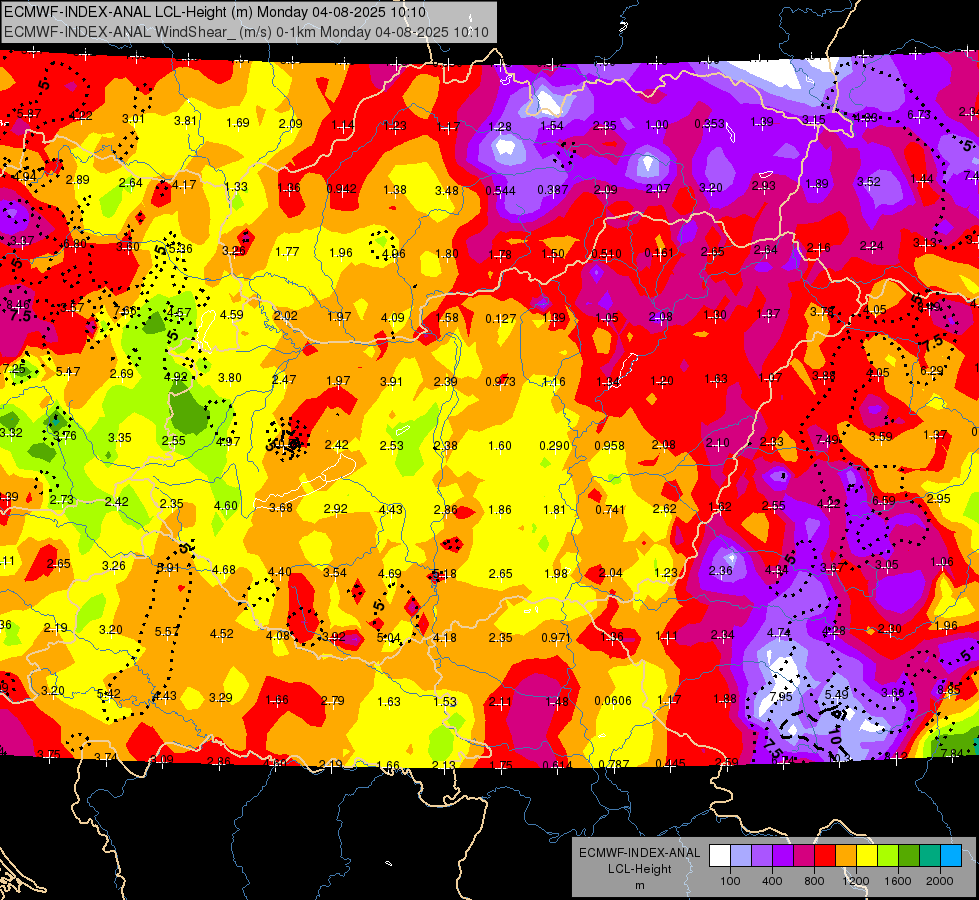
Task: Select the magenta legend color swatch
Action: coord(804,856)
